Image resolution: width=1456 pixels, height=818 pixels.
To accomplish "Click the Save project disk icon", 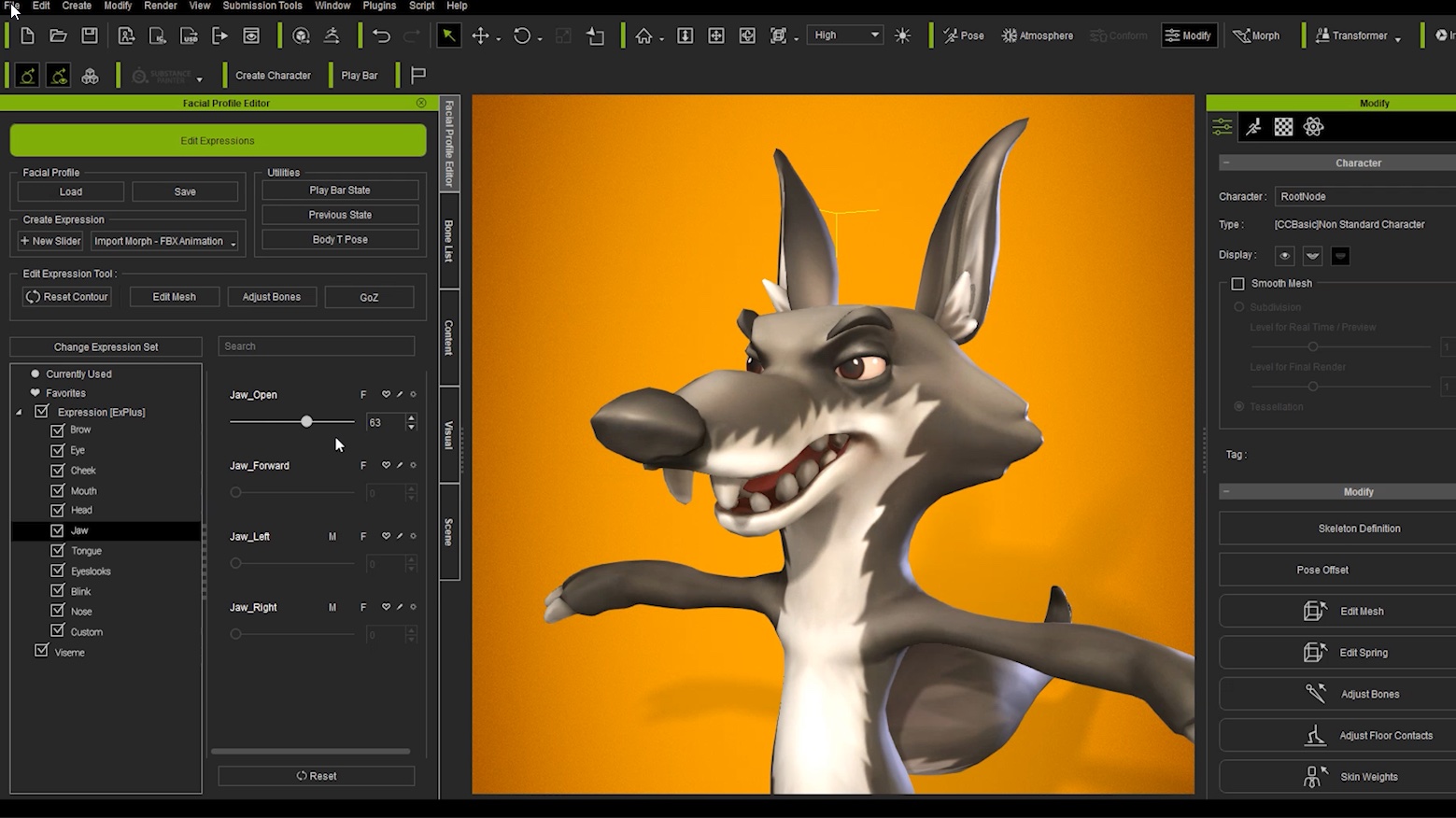I will coord(90,35).
